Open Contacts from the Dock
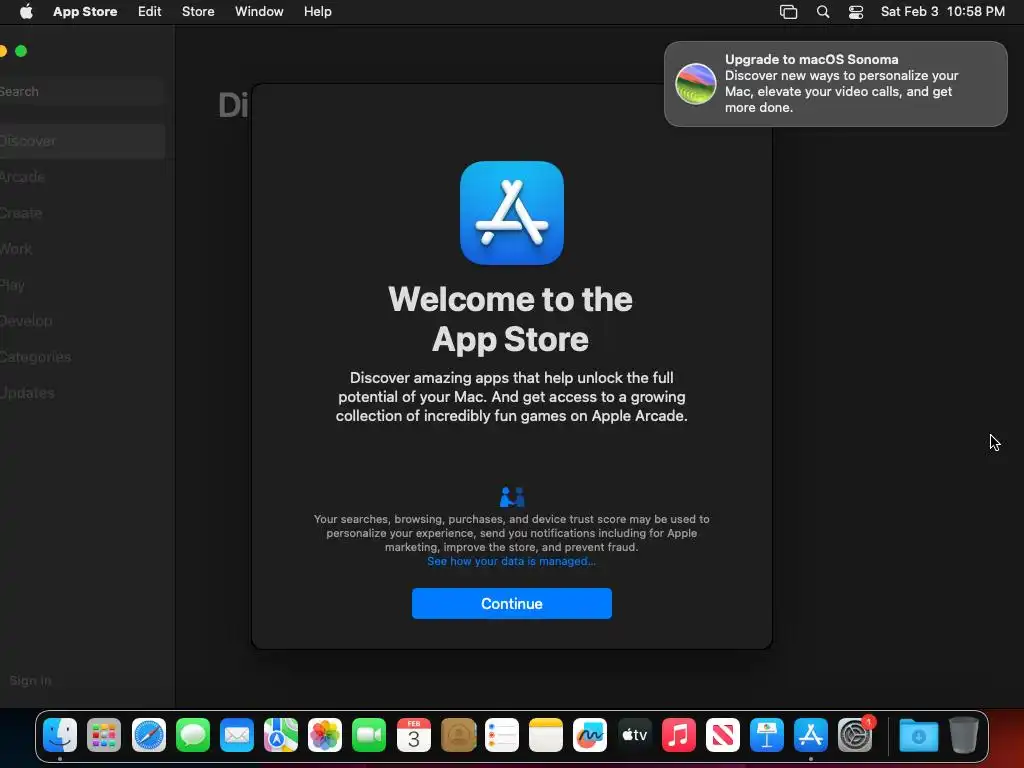The width and height of the screenshot is (1024, 768). (x=458, y=735)
